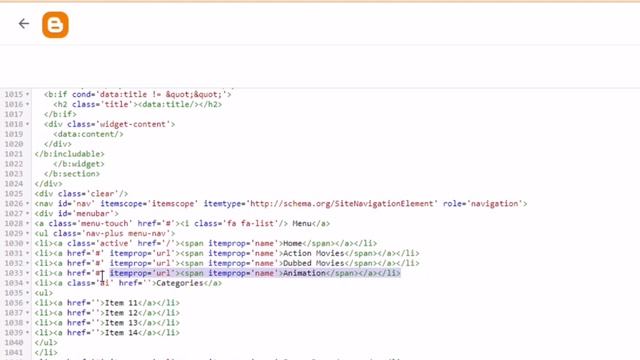Screen dimensions: 640x360
Task: Place cursor on 'Action Movies' text
Action: click(313, 253)
